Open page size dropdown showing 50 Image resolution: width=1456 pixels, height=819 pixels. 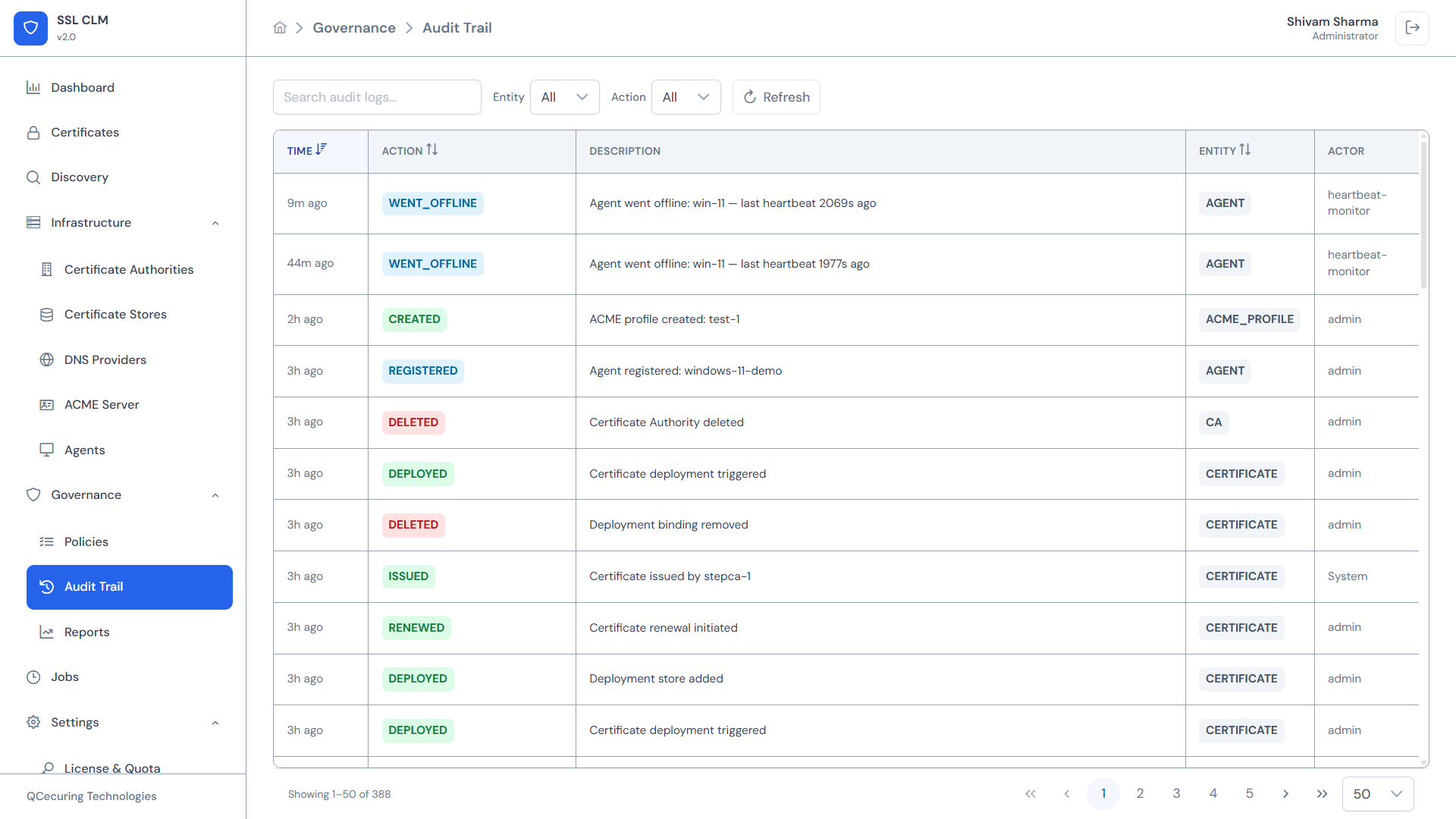coord(1378,794)
